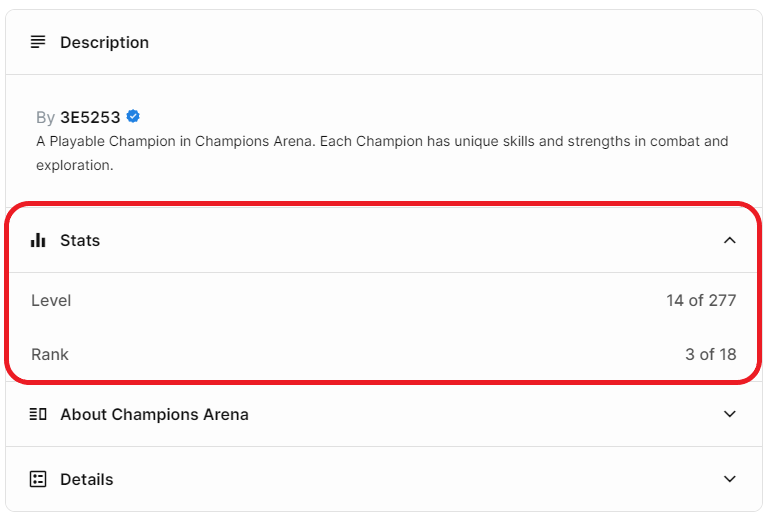Click the blue verified badge next to 3E5253
Screen dimensions: 765x519
click(133, 116)
